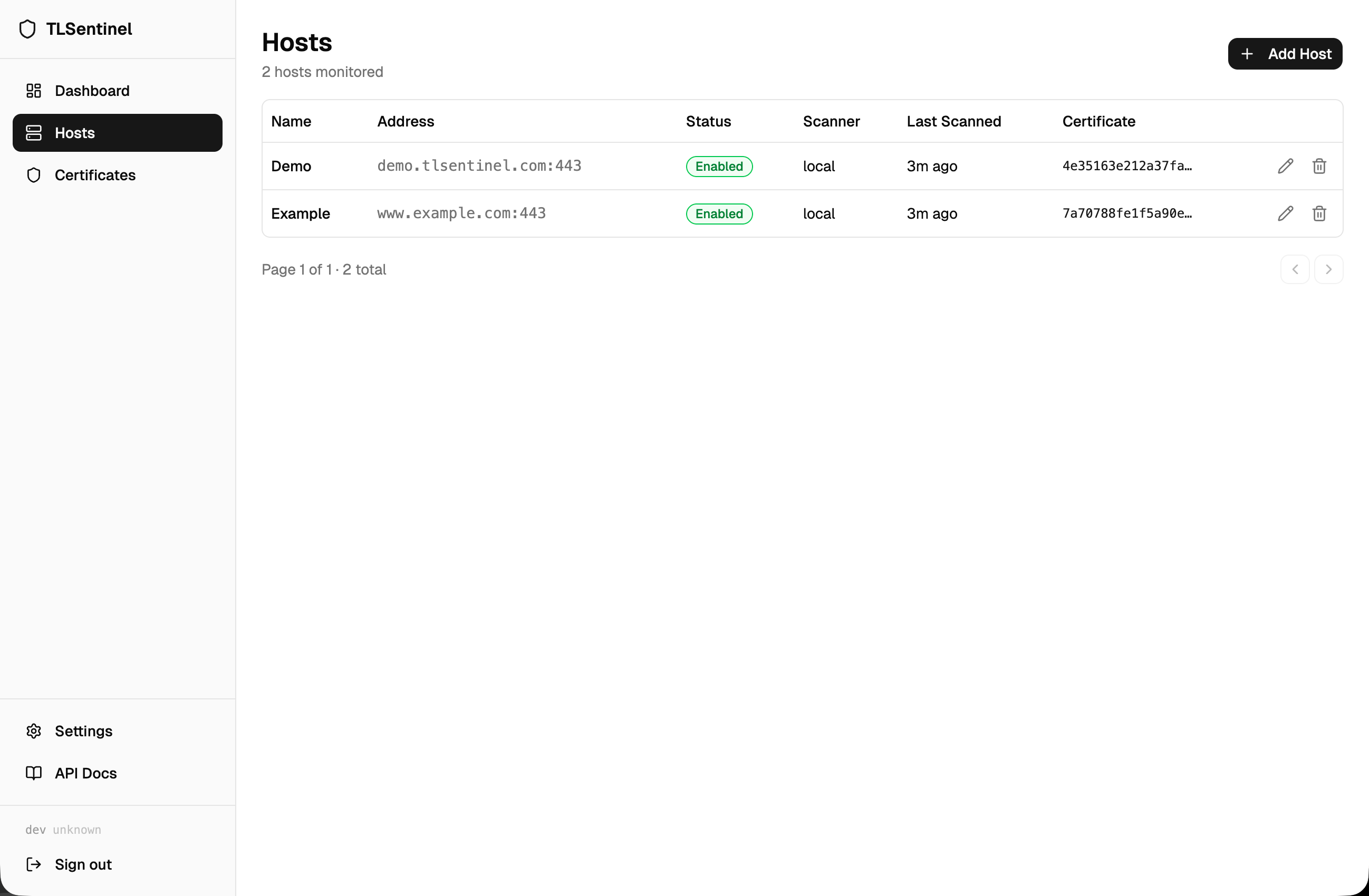This screenshot has width=1369, height=896.
Task: Toggle the Enabled status pill for Demo
Action: click(x=719, y=166)
